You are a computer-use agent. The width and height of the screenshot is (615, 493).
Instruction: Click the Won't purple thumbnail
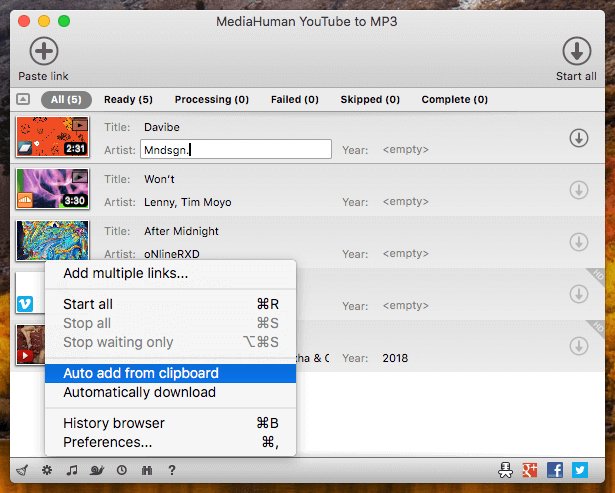pyautogui.click(x=53, y=189)
